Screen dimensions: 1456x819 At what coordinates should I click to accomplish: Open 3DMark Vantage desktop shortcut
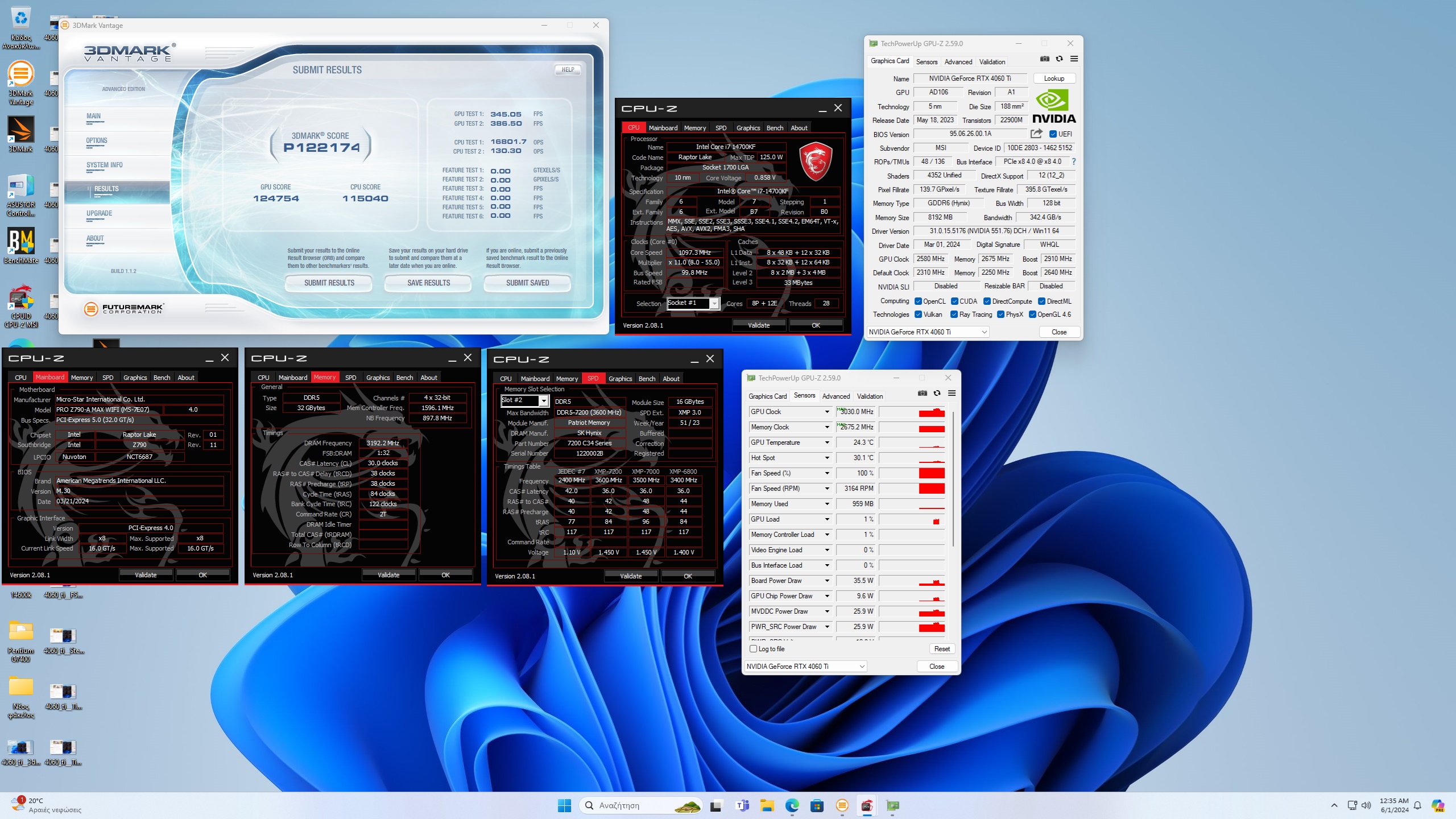[21, 83]
